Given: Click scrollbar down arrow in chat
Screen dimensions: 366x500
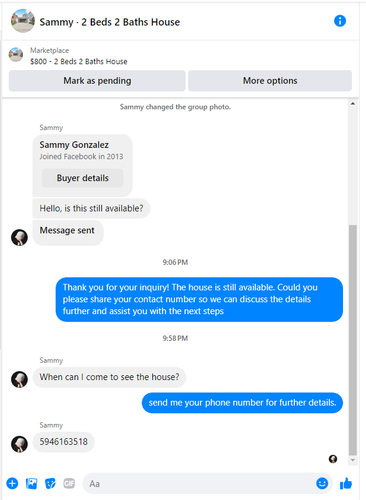Looking at the screenshot, I should pos(353,460).
